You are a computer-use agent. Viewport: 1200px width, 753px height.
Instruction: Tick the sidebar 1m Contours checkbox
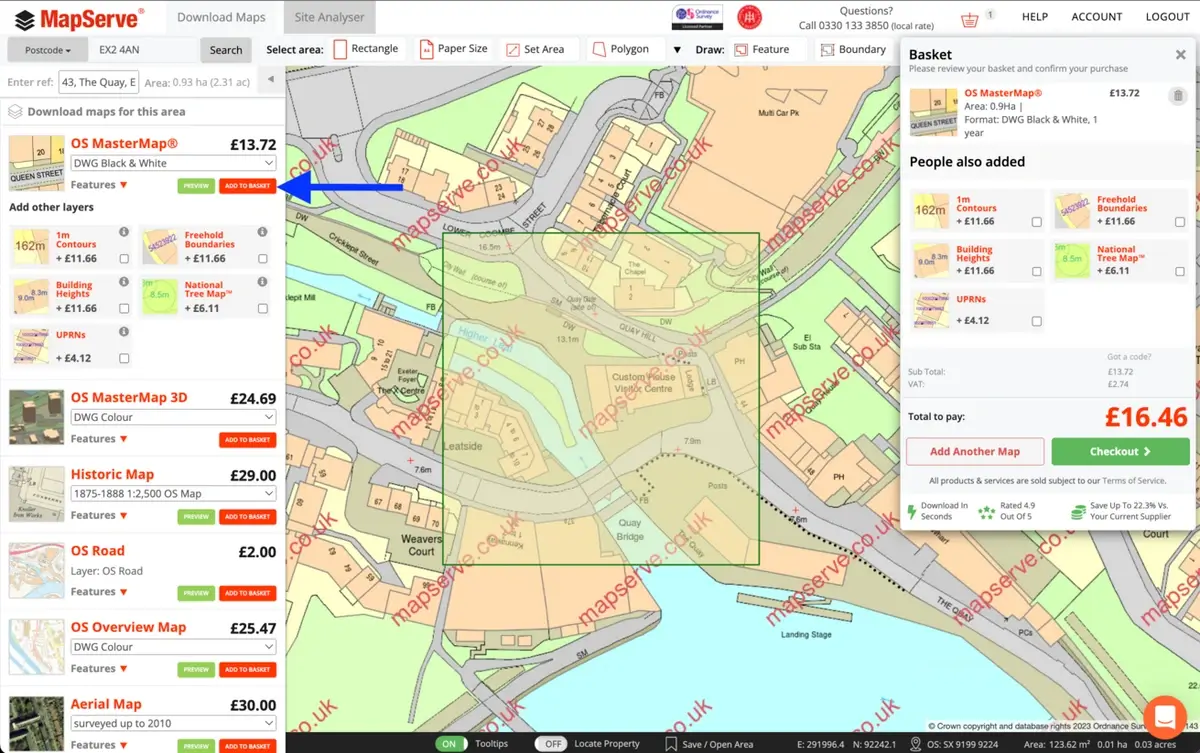pyautogui.click(x=124, y=258)
